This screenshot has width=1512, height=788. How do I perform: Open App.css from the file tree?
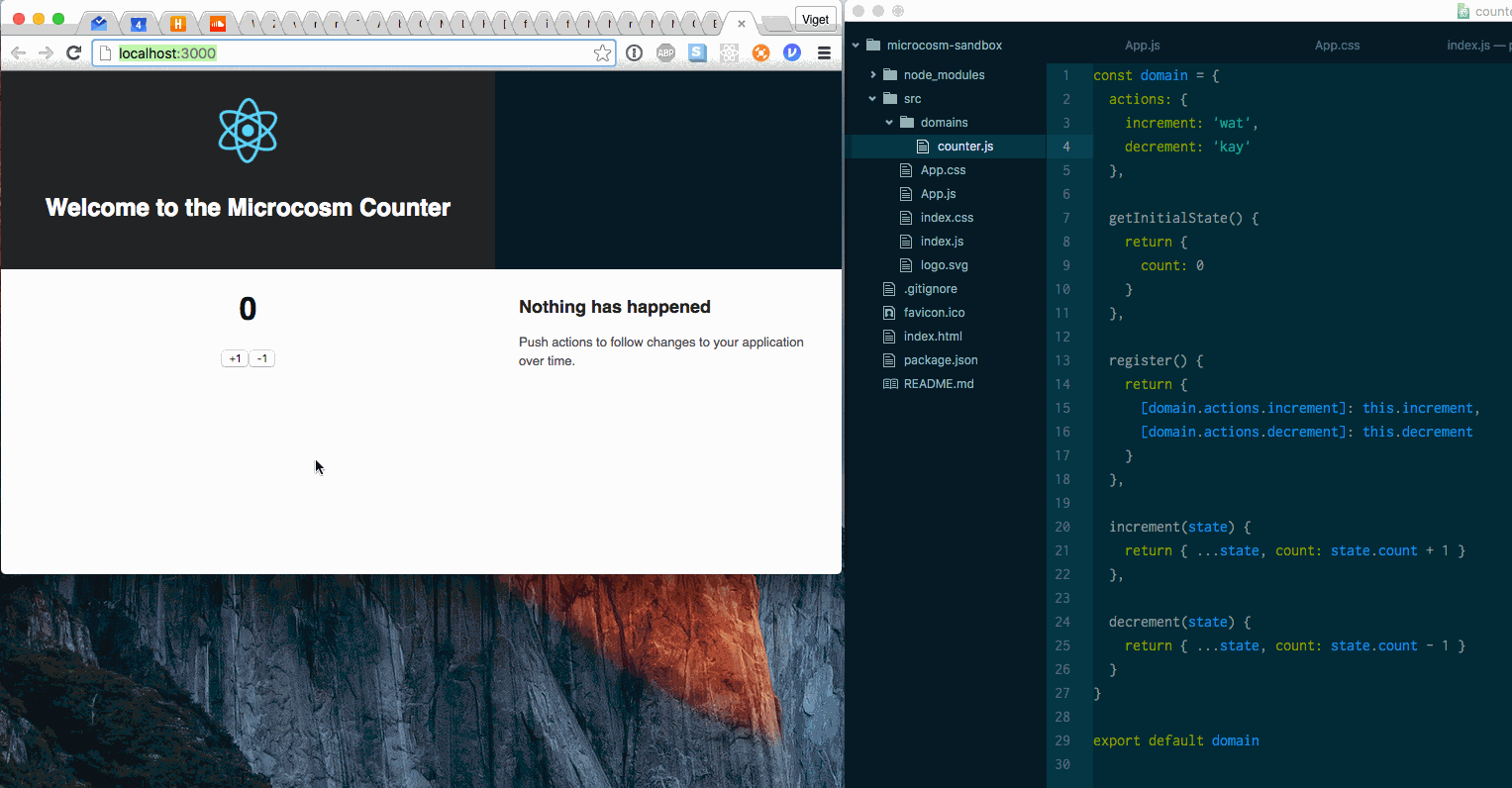(x=943, y=170)
